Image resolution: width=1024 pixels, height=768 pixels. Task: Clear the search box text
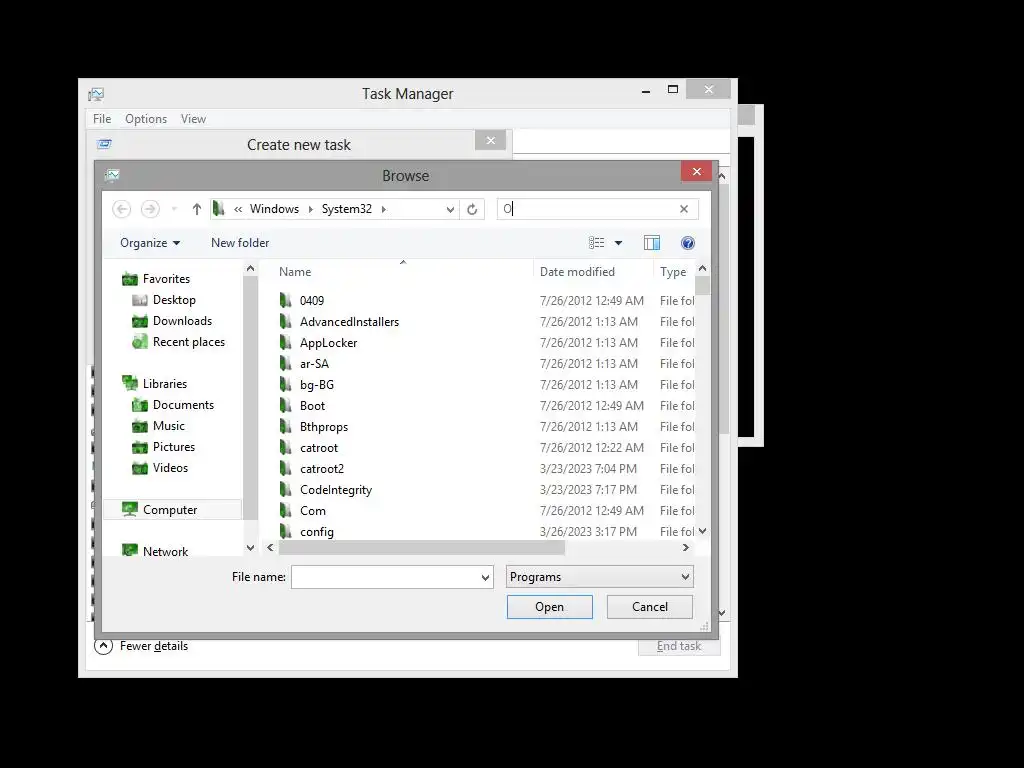point(684,209)
